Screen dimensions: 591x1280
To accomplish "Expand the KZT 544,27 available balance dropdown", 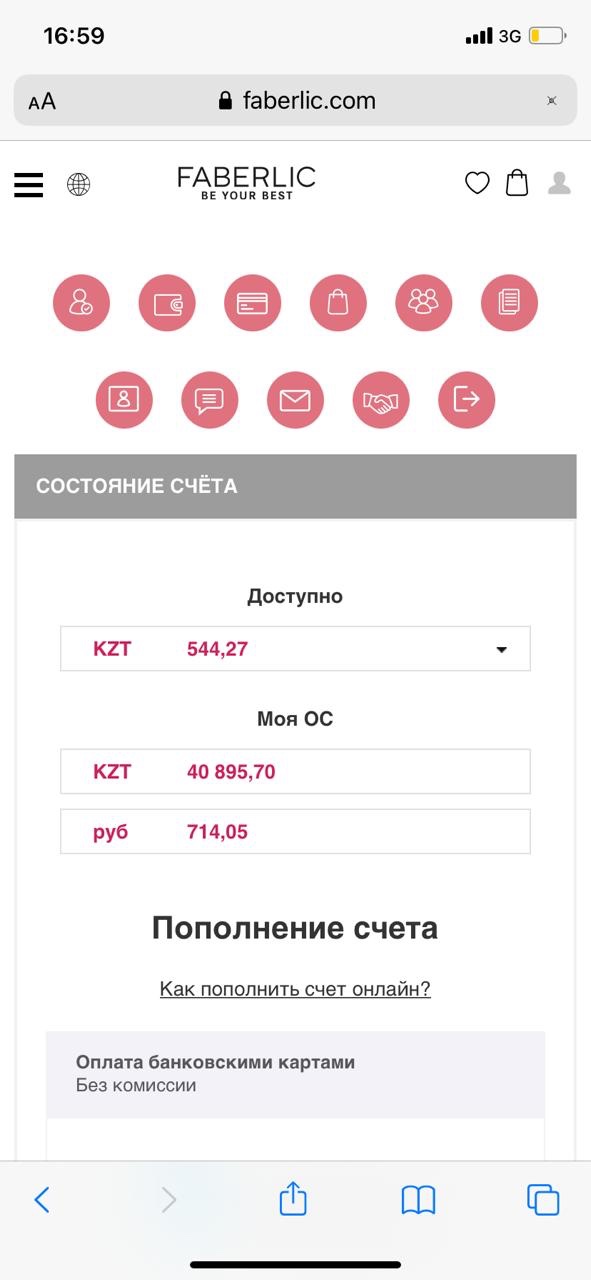I will tap(295, 649).
